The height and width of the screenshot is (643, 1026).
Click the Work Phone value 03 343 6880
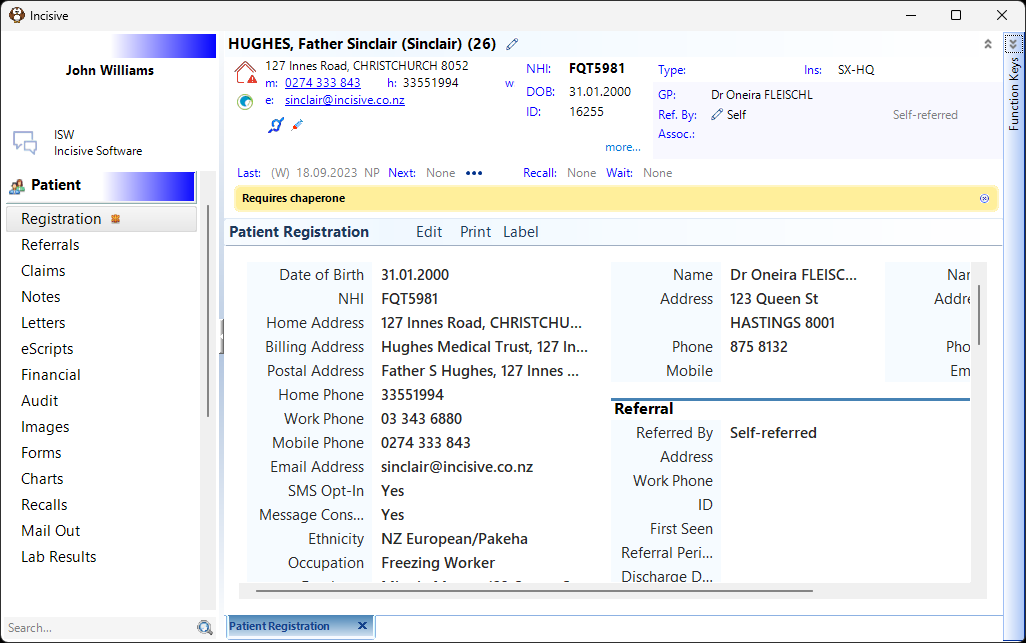421,419
